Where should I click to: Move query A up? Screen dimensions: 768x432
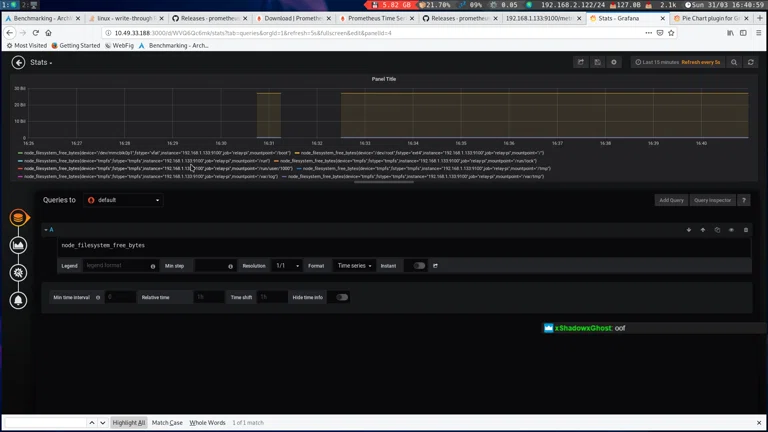point(703,230)
